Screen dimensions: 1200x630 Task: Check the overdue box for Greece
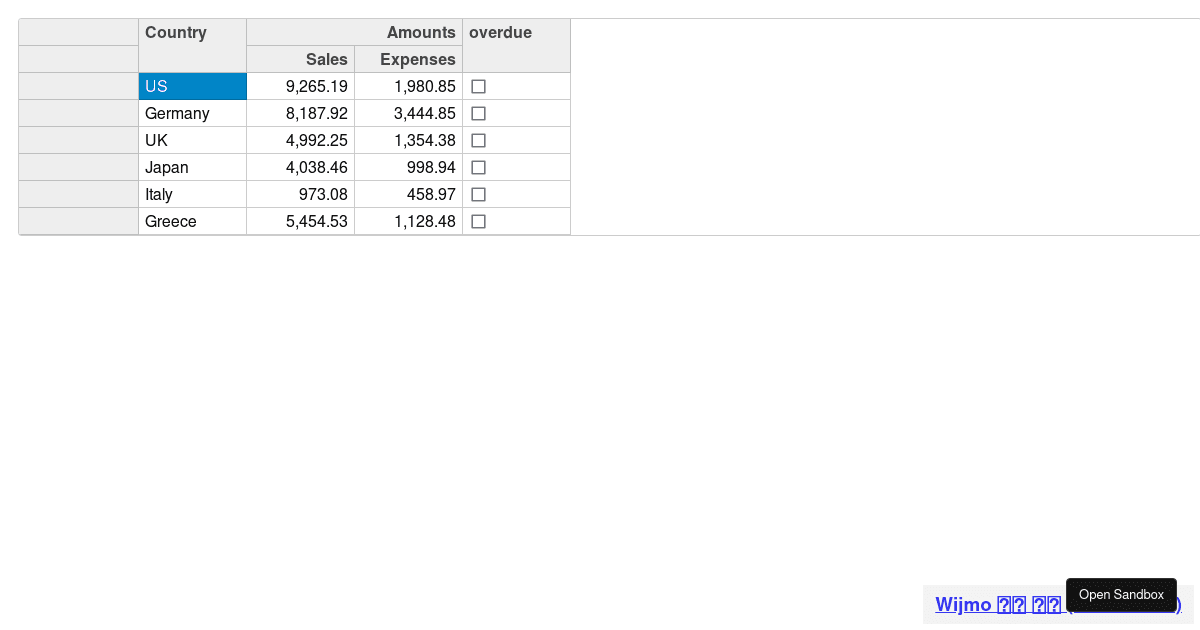coord(478,221)
